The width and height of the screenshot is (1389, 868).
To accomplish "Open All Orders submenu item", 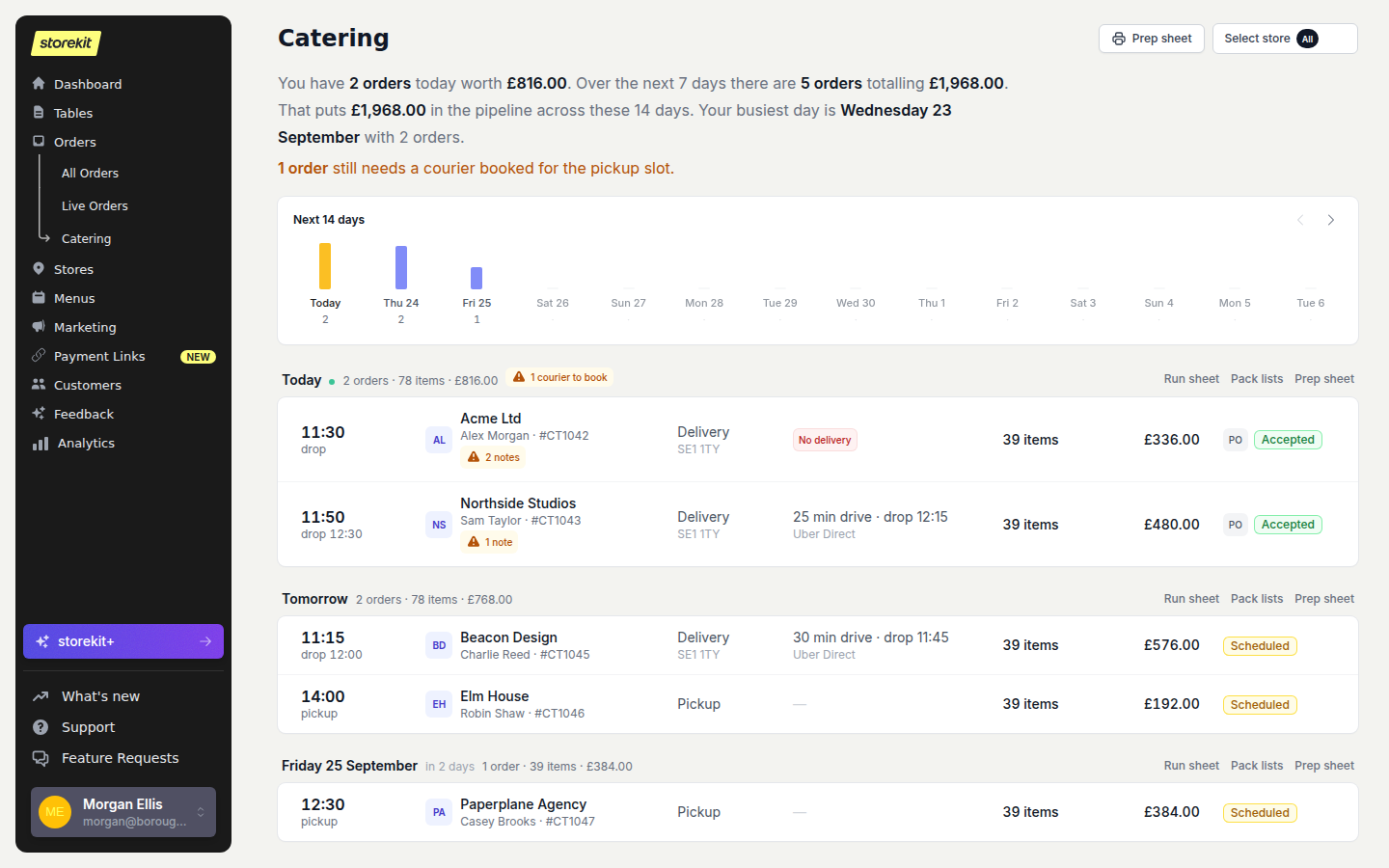I will (90, 174).
